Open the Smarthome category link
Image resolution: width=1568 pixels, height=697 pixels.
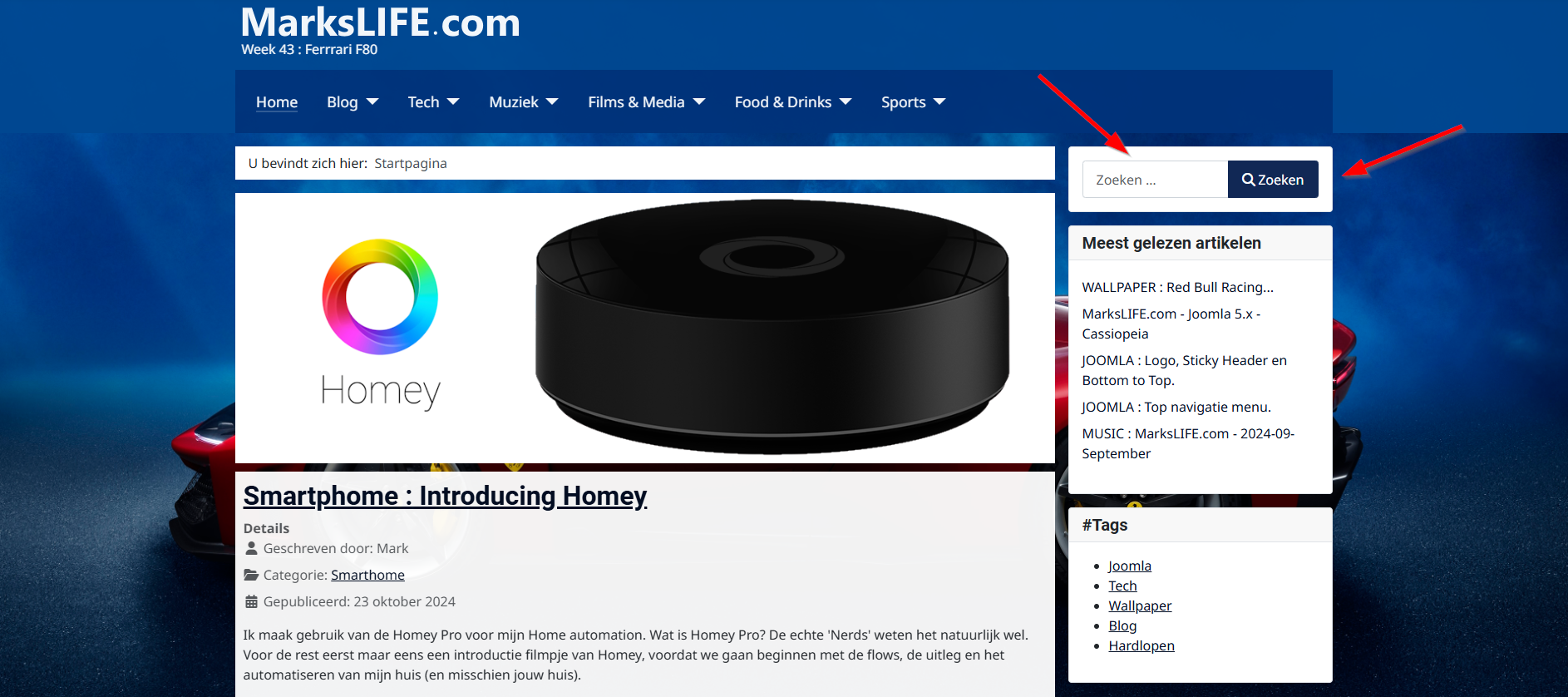pos(367,575)
